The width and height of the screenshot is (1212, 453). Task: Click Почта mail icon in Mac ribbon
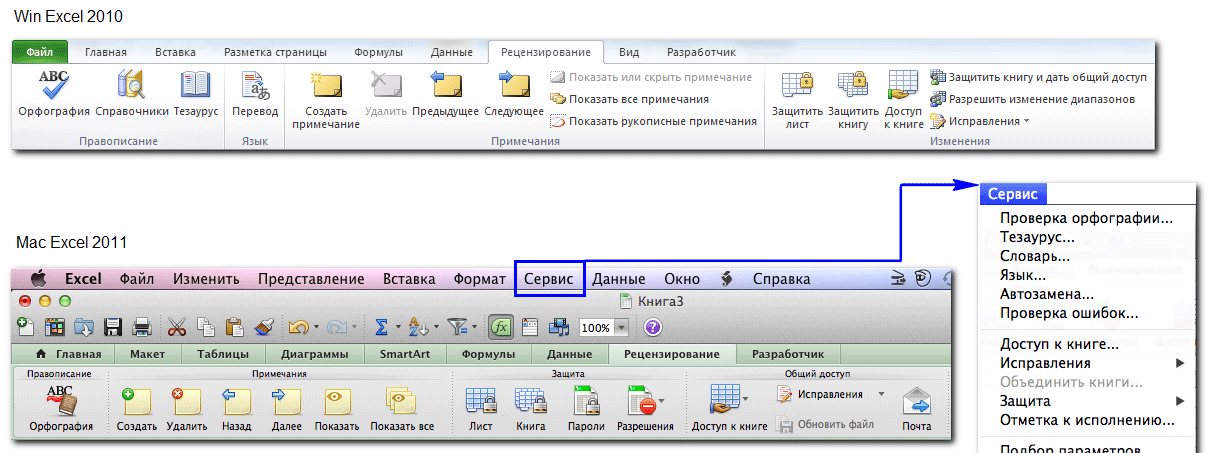click(x=916, y=401)
